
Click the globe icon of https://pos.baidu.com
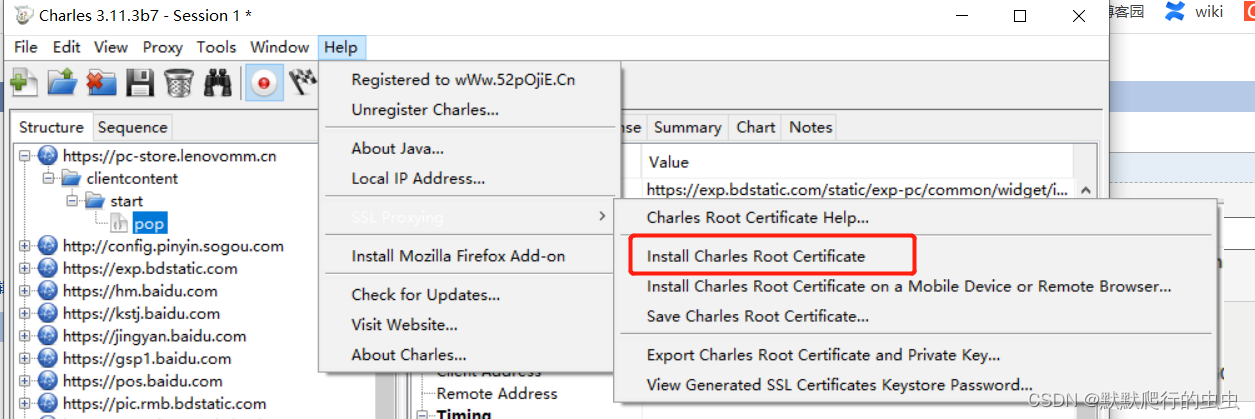(48, 381)
